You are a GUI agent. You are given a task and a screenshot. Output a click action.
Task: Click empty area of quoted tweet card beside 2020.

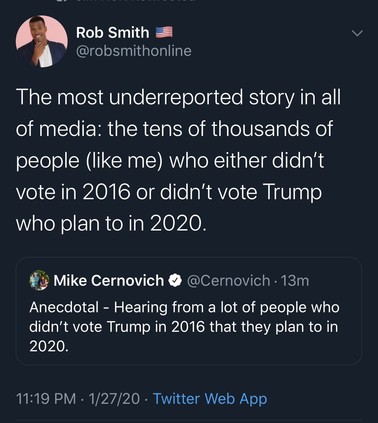213,348
